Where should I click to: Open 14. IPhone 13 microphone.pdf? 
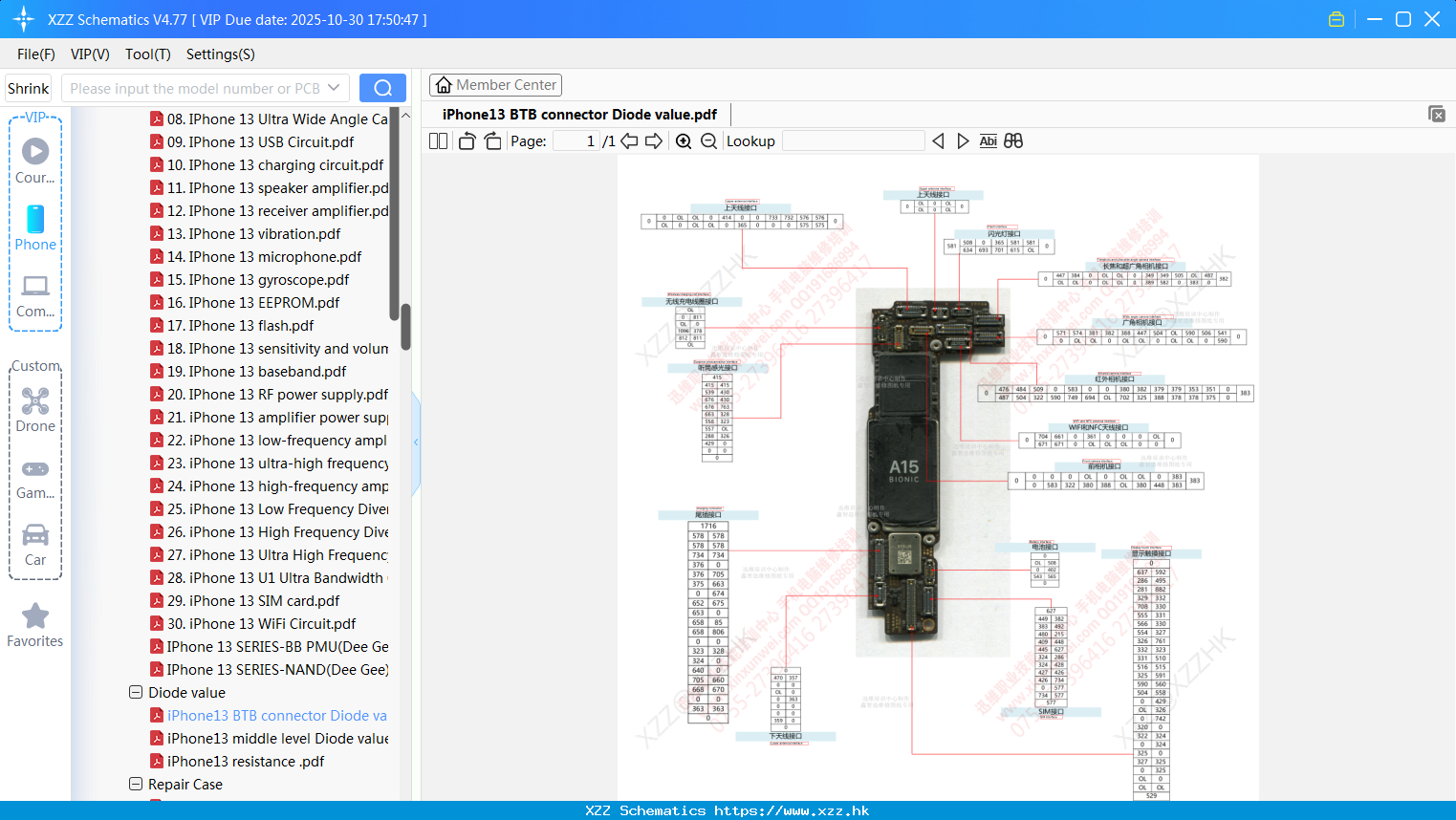tap(256, 257)
